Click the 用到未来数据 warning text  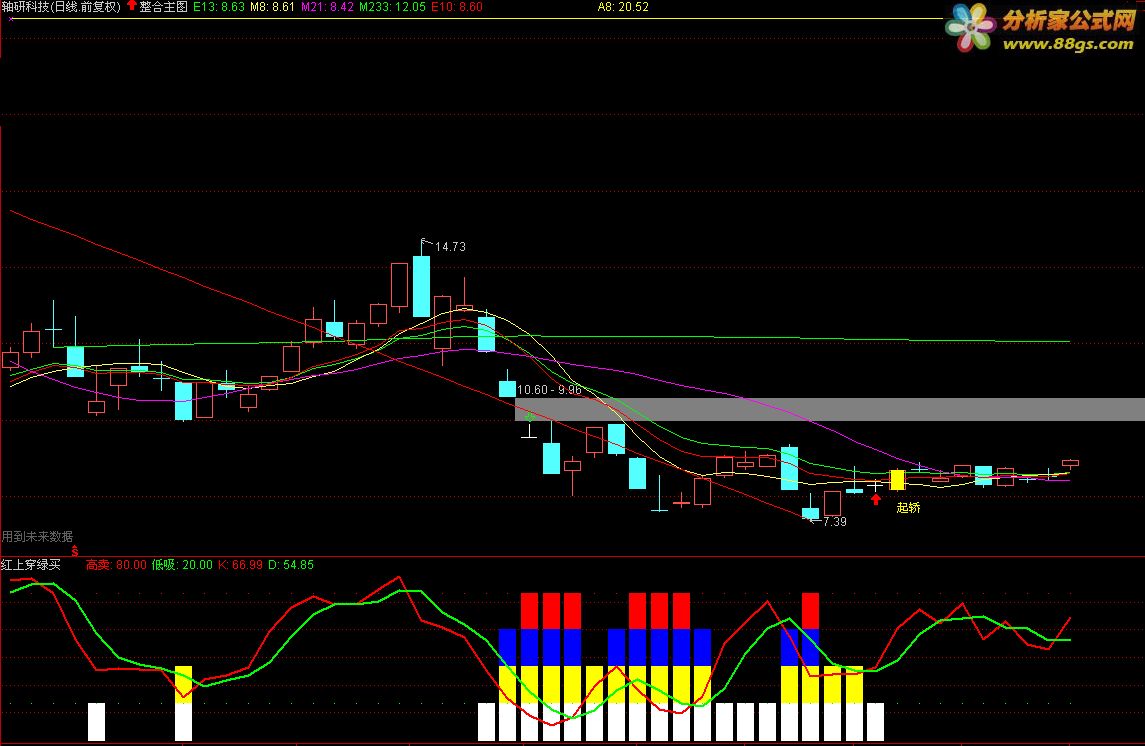37,537
